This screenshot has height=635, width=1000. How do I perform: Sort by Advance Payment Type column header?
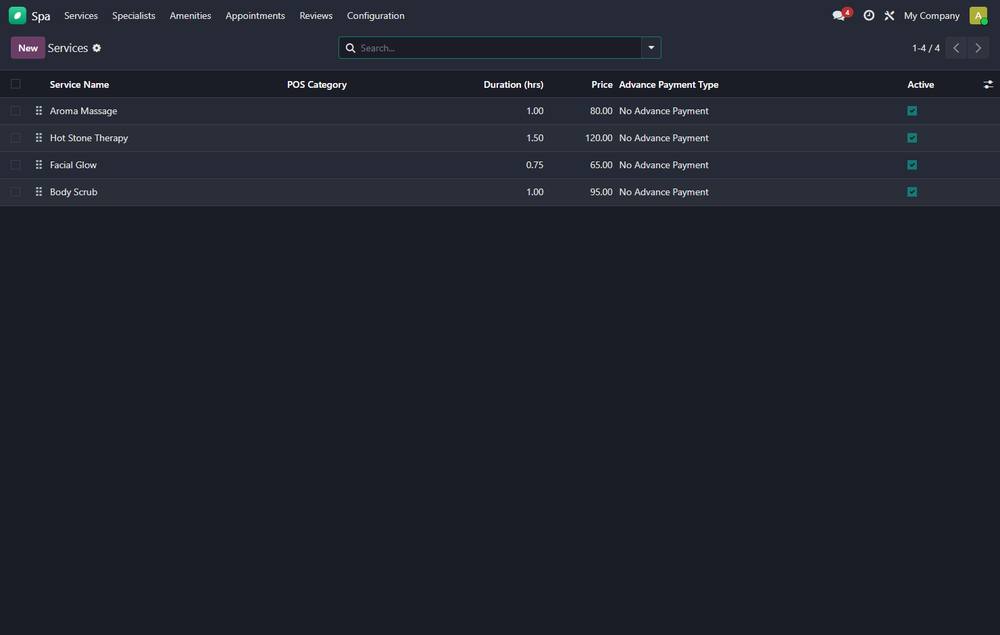(x=668, y=84)
